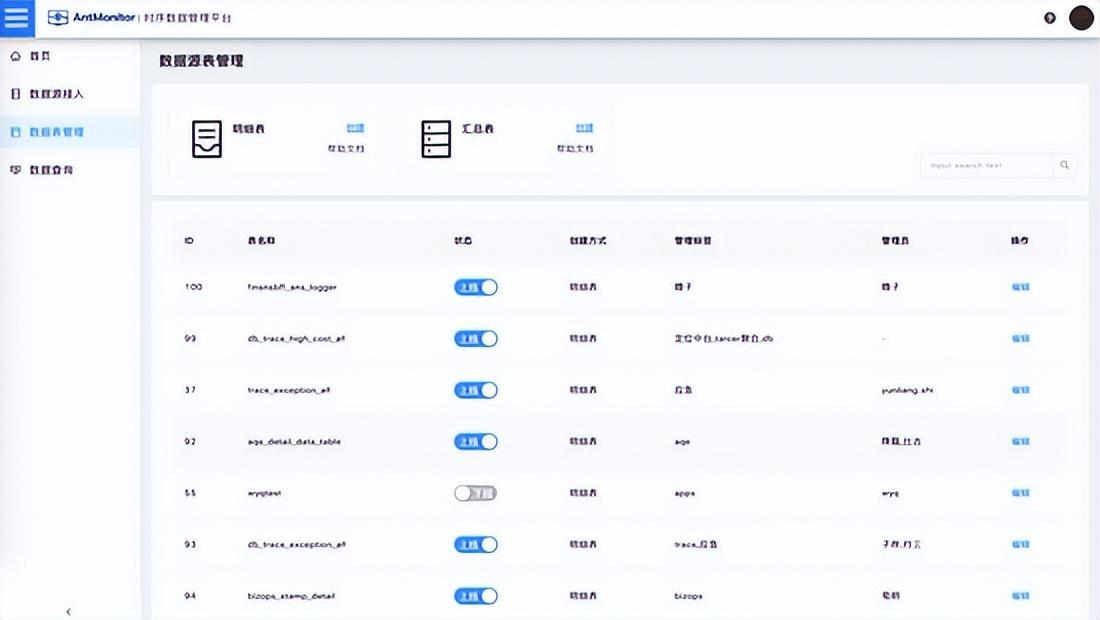
Task: Select the table name 'trace_exception_all'
Action: (288, 390)
